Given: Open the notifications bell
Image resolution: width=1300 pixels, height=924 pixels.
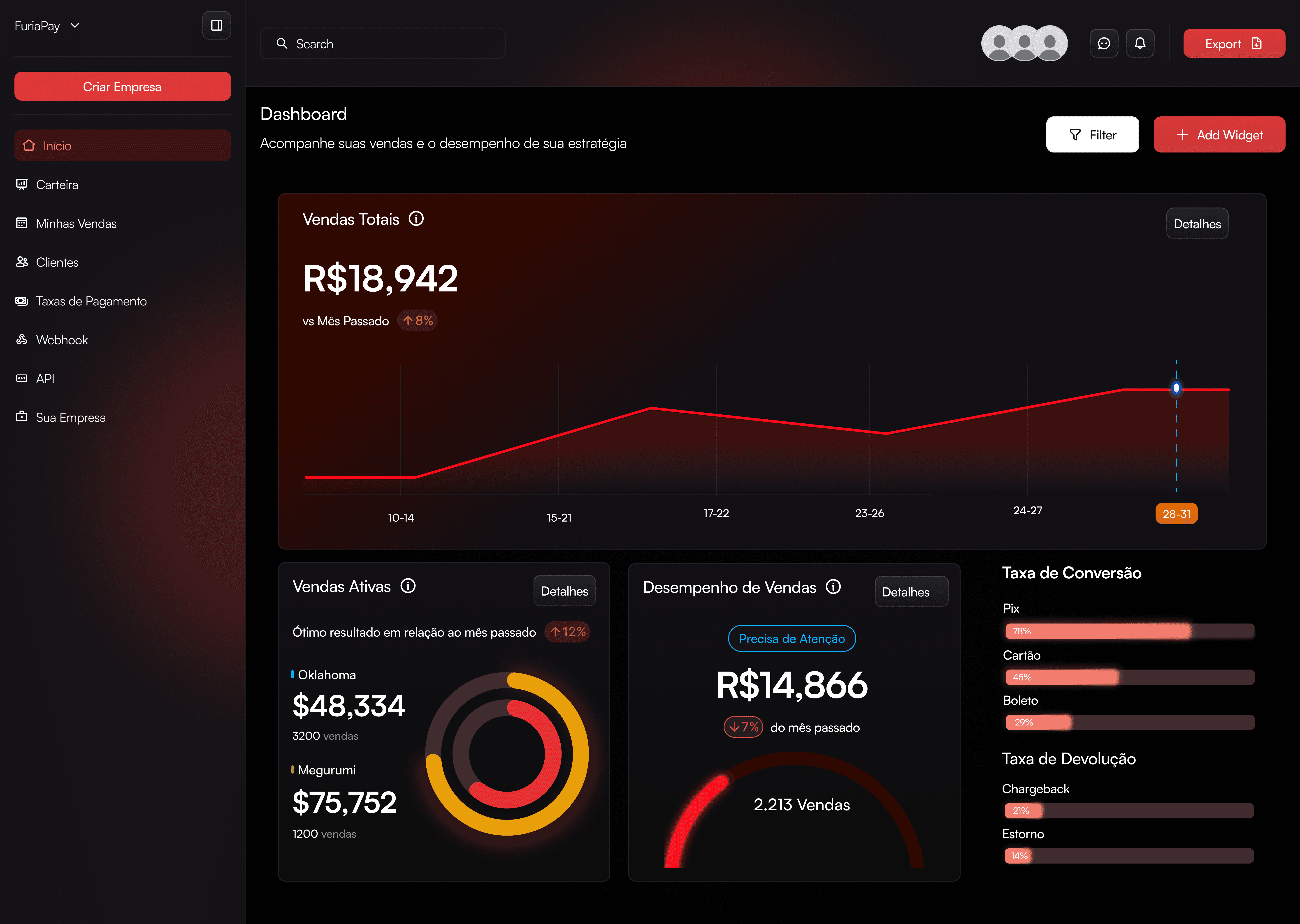Looking at the screenshot, I should [1140, 44].
